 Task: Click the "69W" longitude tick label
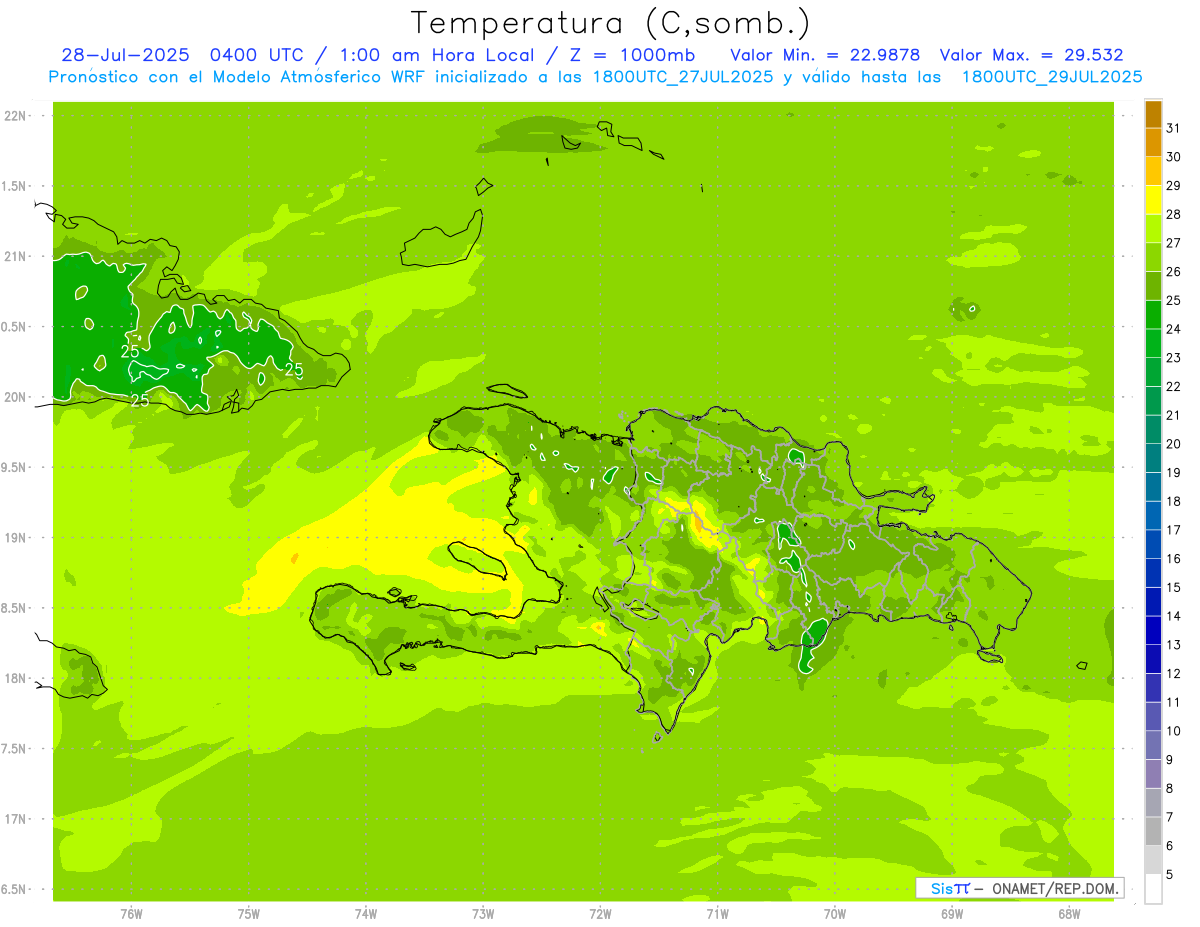952,914
